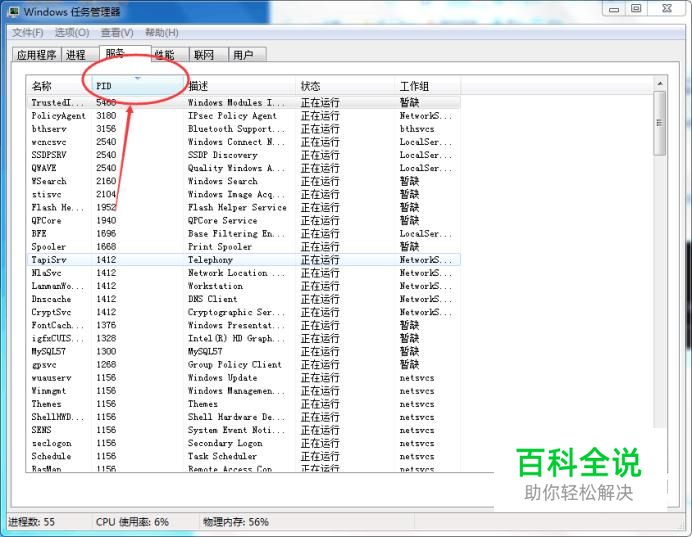The image size is (692, 537).
Task: Select the PolicyAgent service row
Action: click(x=244, y=116)
